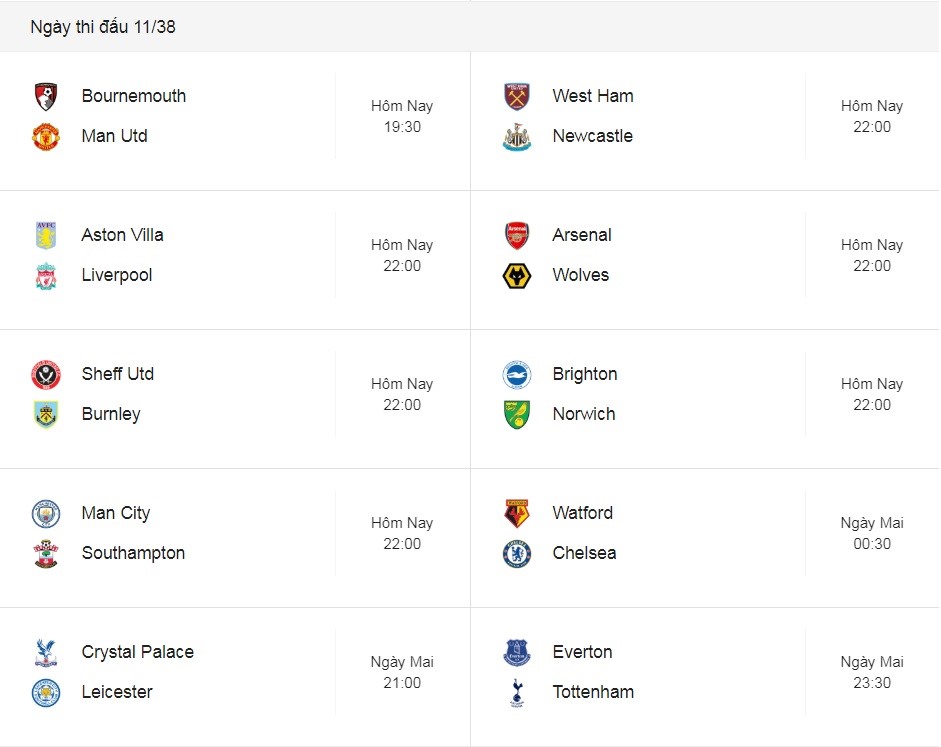Viewport: 941px width, 747px height.
Task: Click the Ngày thi đấu 11/38 header
Action: tap(103, 27)
